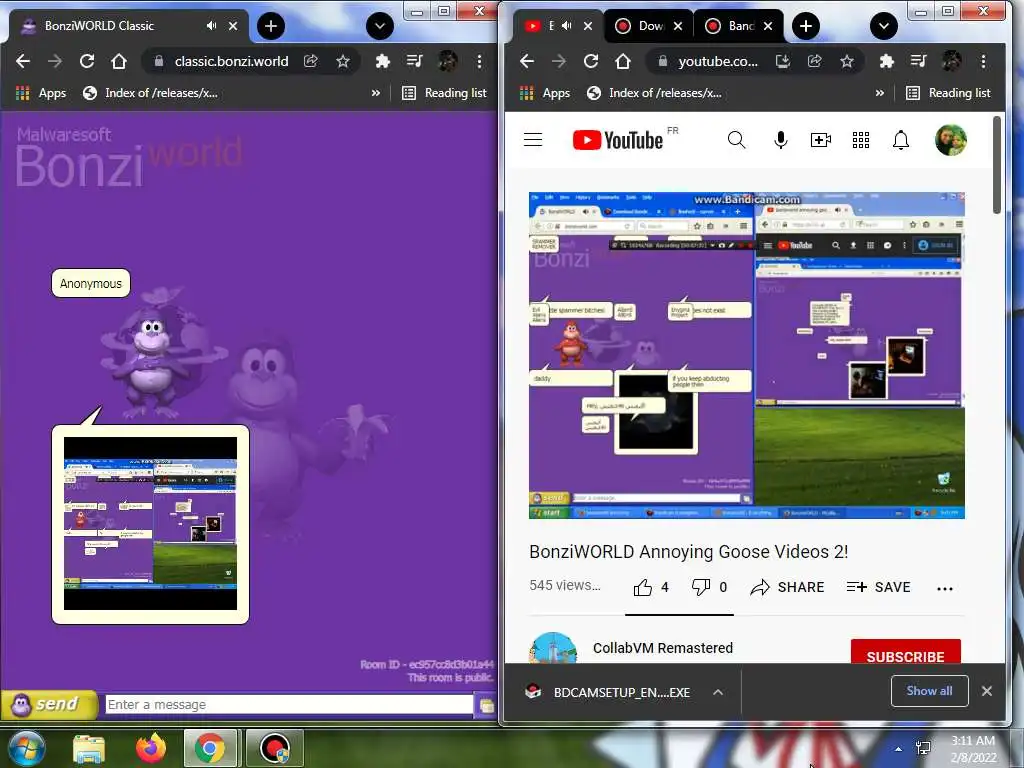Open Extensions in YouTube window
The width and height of the screenshot is (1024, 768).
click(886, 61)
